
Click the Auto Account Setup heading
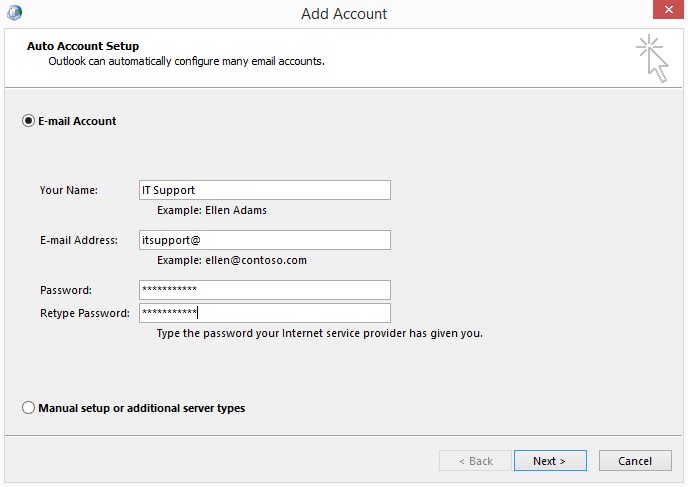[83, 46]
